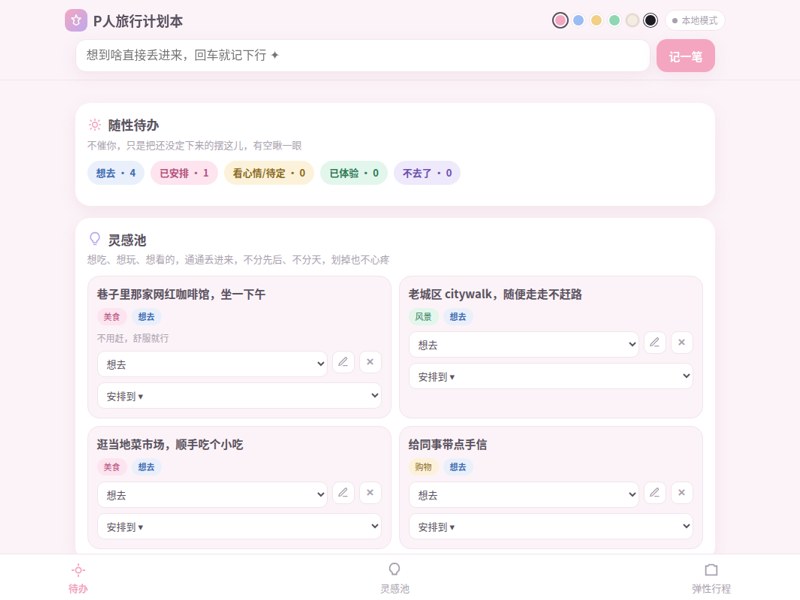Open status dropdown on 带点手信 card
The image size is (800, 600).
point(524,494)
